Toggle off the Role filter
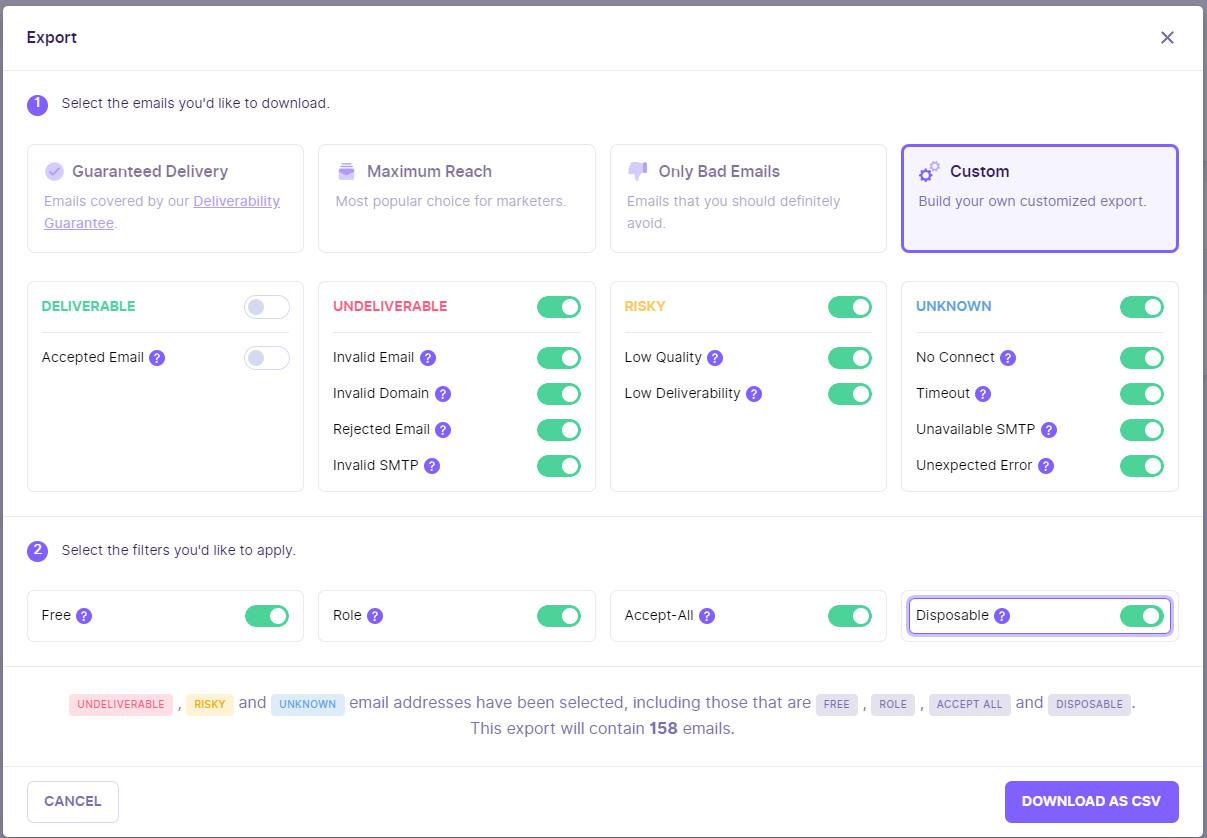1207x838 pixels. [559, 616]
